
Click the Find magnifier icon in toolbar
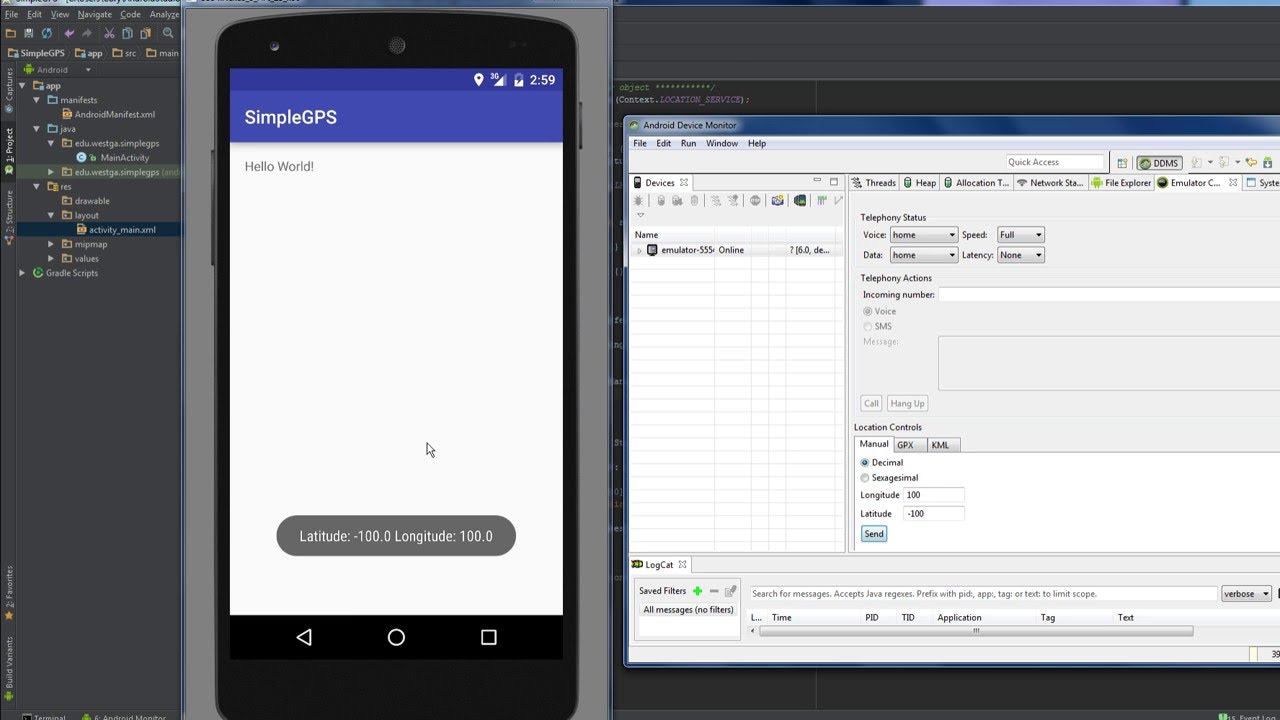167,33
